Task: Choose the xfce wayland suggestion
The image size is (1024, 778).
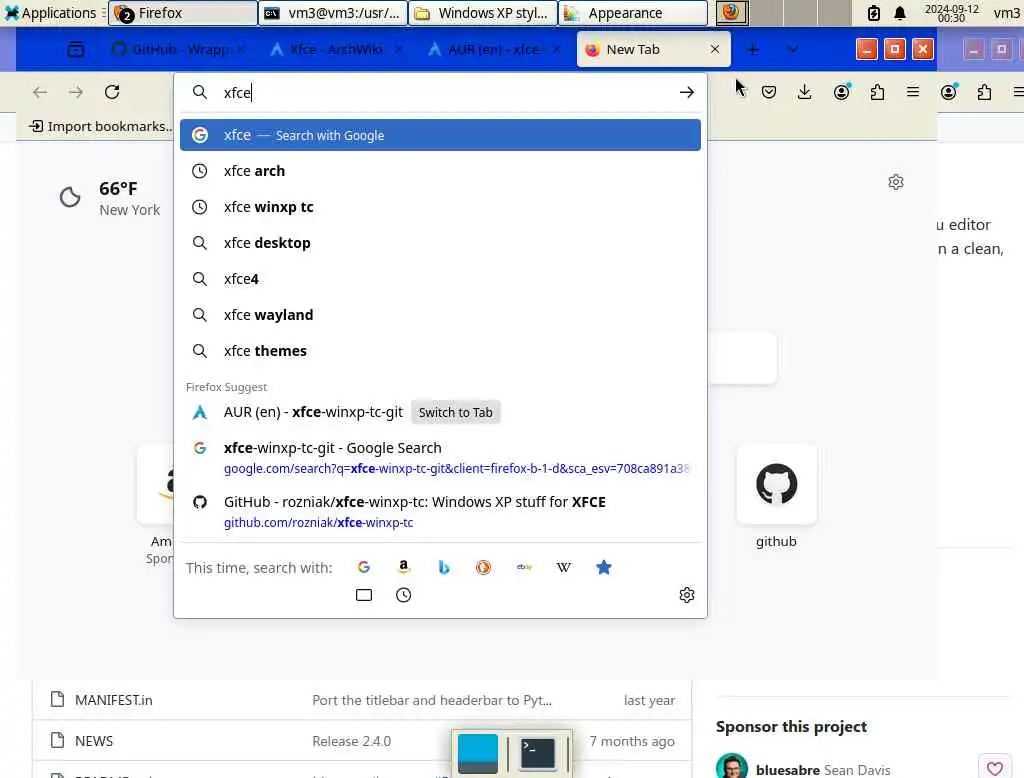Action: click(440, 315)
